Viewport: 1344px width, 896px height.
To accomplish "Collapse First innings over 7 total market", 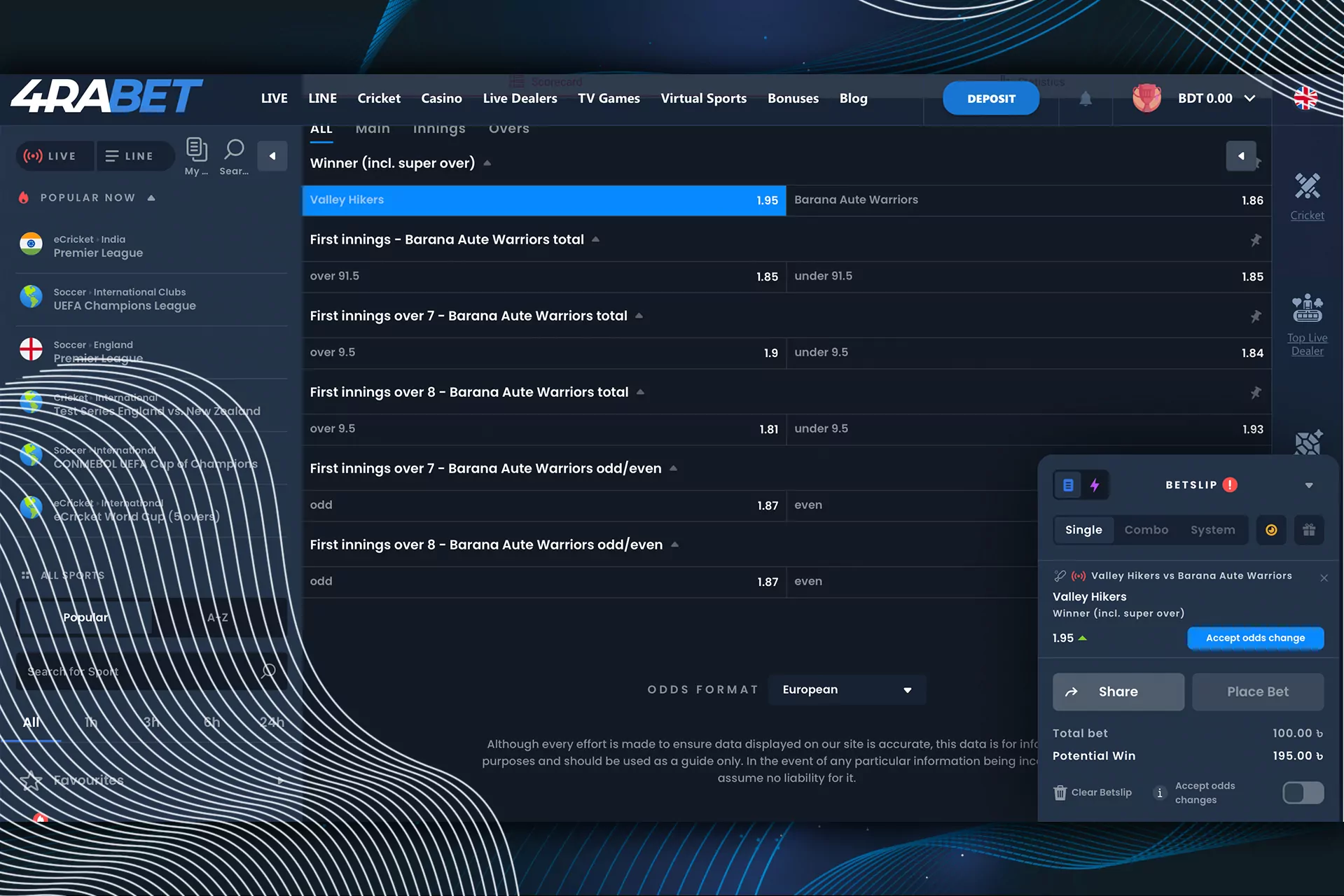I will (x=639, y=316).
